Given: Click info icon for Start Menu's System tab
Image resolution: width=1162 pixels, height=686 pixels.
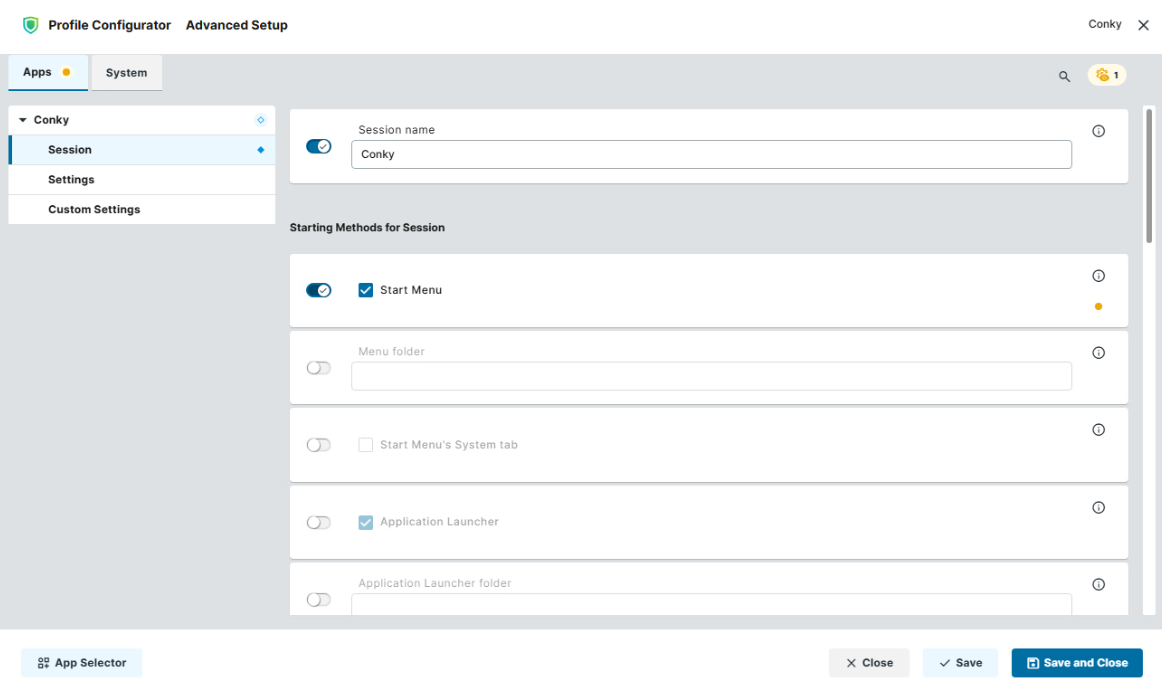Looking at the screenshot, I should pos(1098,430).
